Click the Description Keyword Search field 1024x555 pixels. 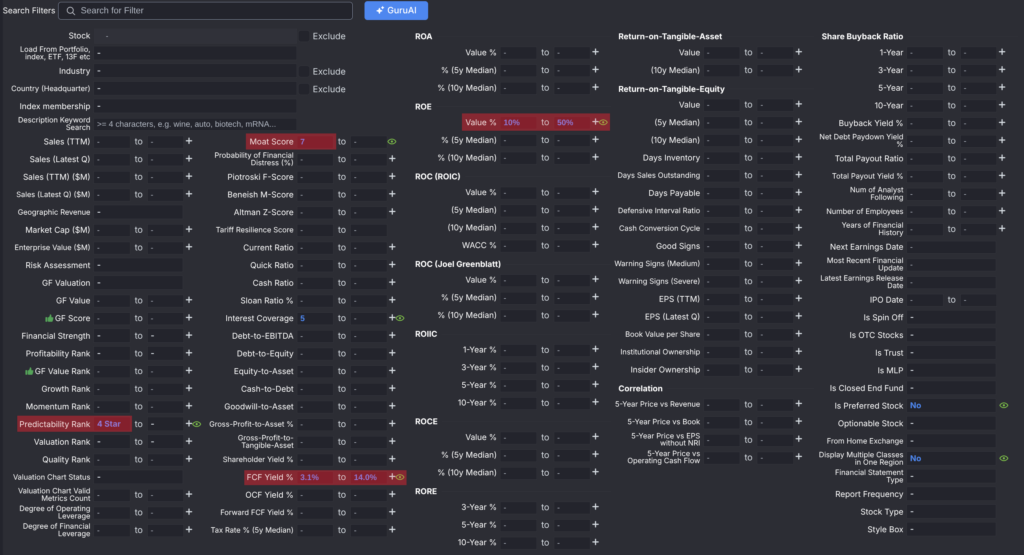click(x=196, y=124)
